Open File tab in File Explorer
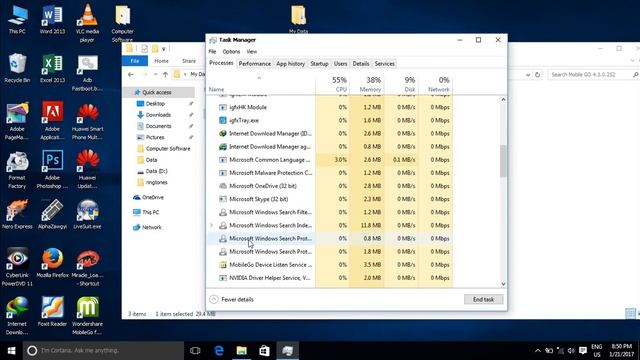The image size is (640, 360). tap(135, 61)
